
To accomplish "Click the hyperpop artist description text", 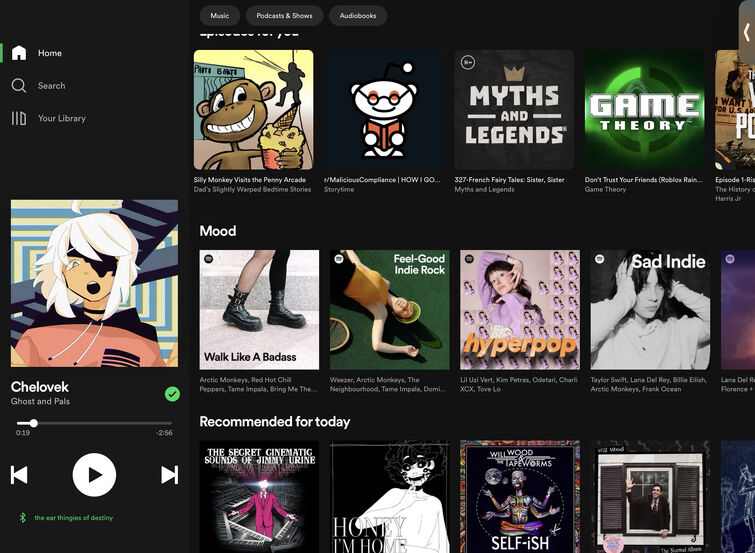I will (x=519, y=384).
